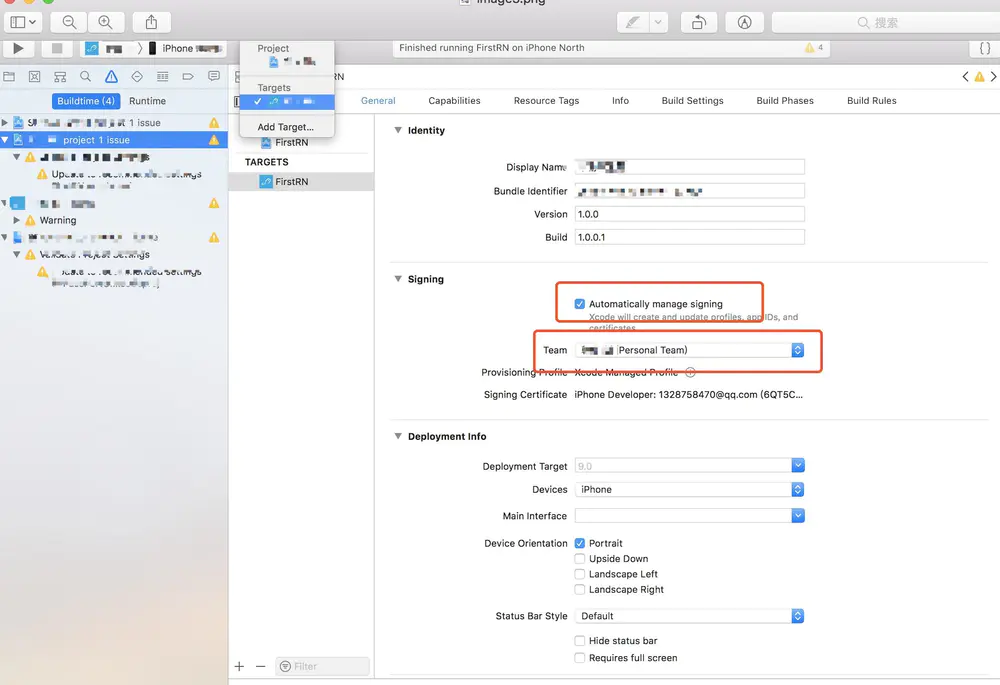Go to next issue with right arrow
Image resolution: width=1000 pixels, height=685 pixels.
pos(993,77)
